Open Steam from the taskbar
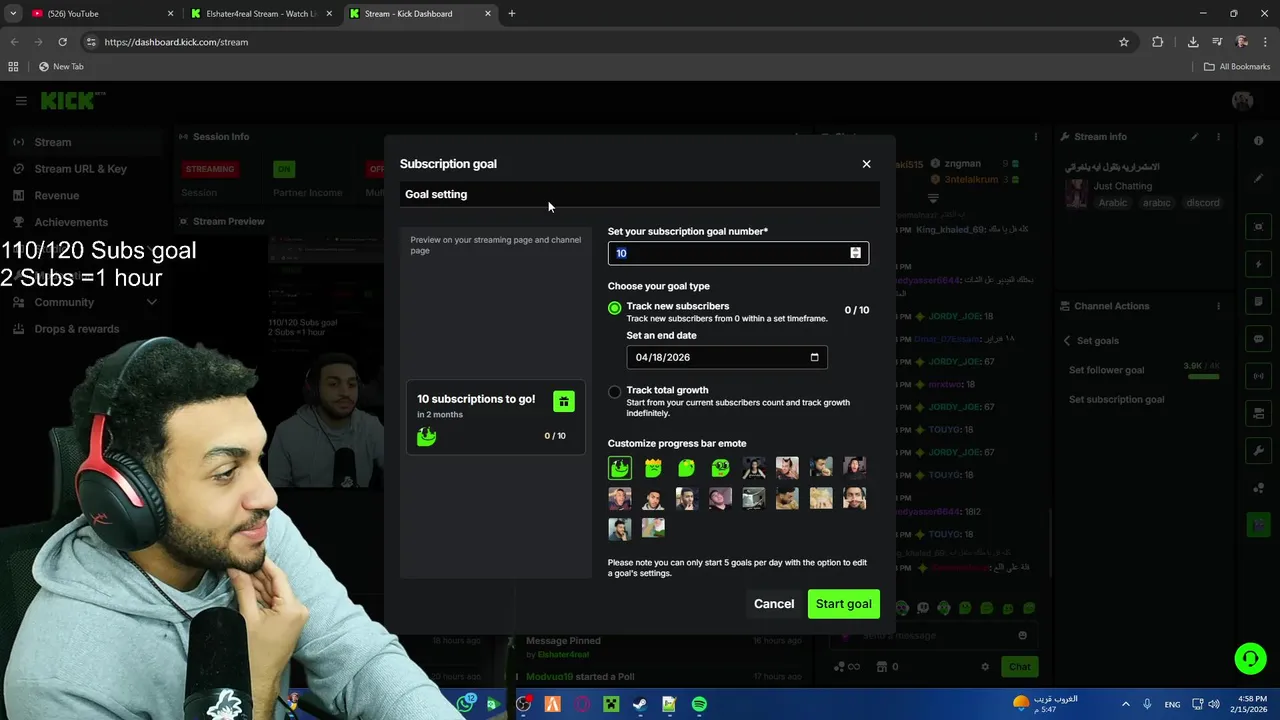1280x720 pixels. point(640,704)
